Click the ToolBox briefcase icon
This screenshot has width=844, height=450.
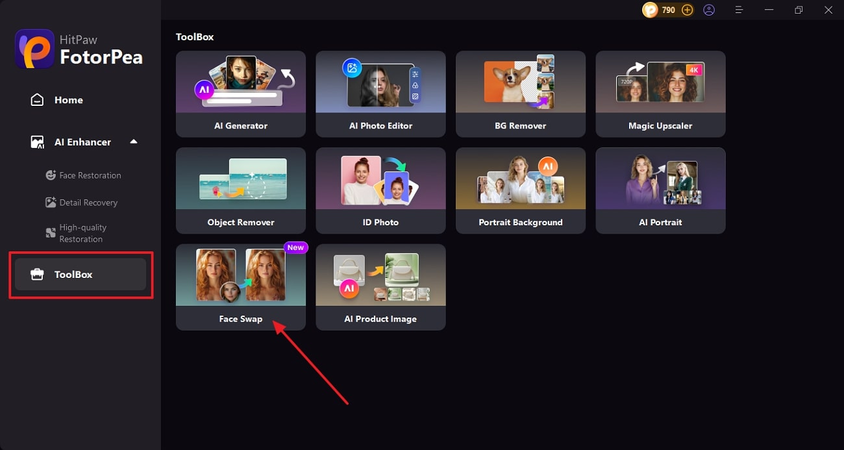pos(37,275)
